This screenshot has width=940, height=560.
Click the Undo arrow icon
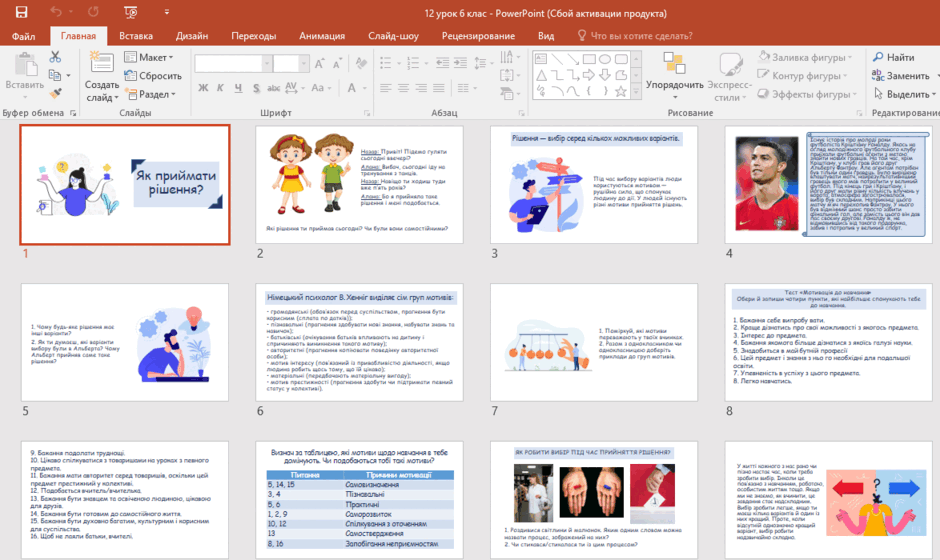pyautogui.click(x=56, y=12)
